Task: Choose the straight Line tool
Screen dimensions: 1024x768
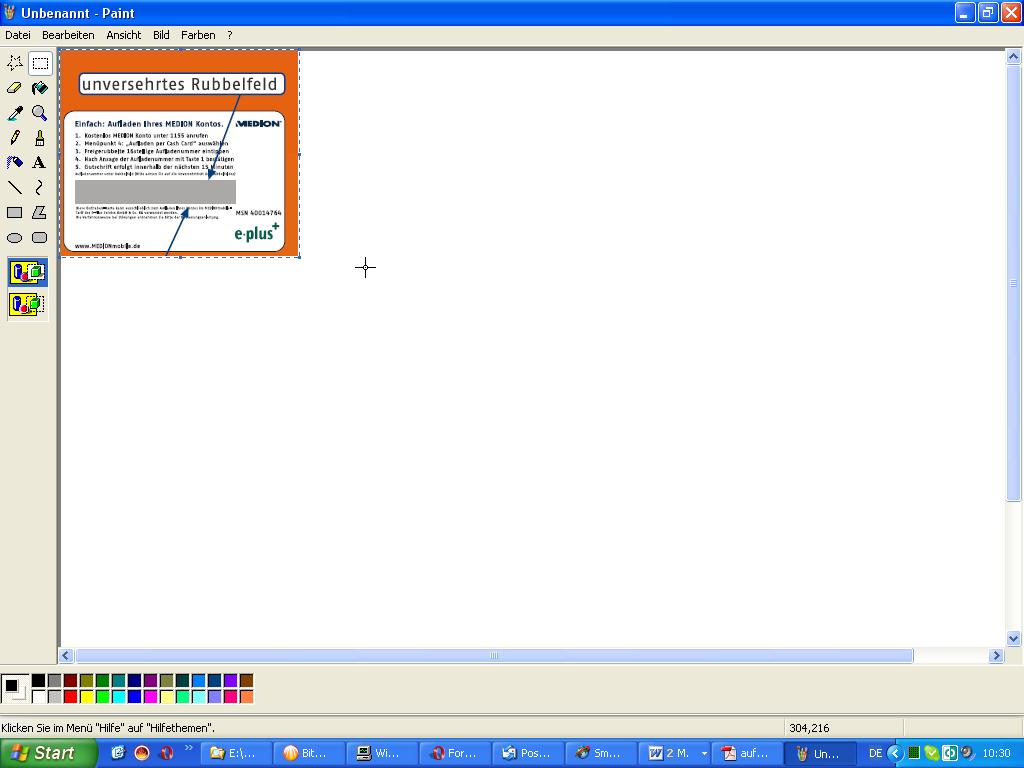Action: pyautogui.click(x=14, y=188)
